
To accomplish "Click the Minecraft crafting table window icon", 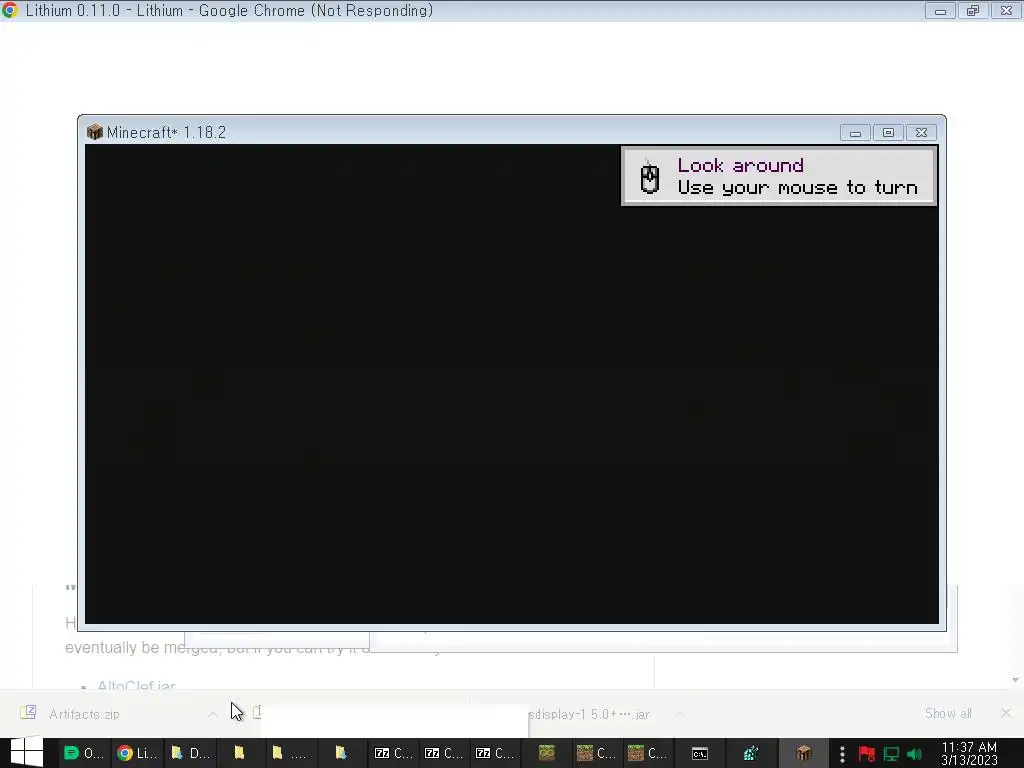I will tap(95, 132).
